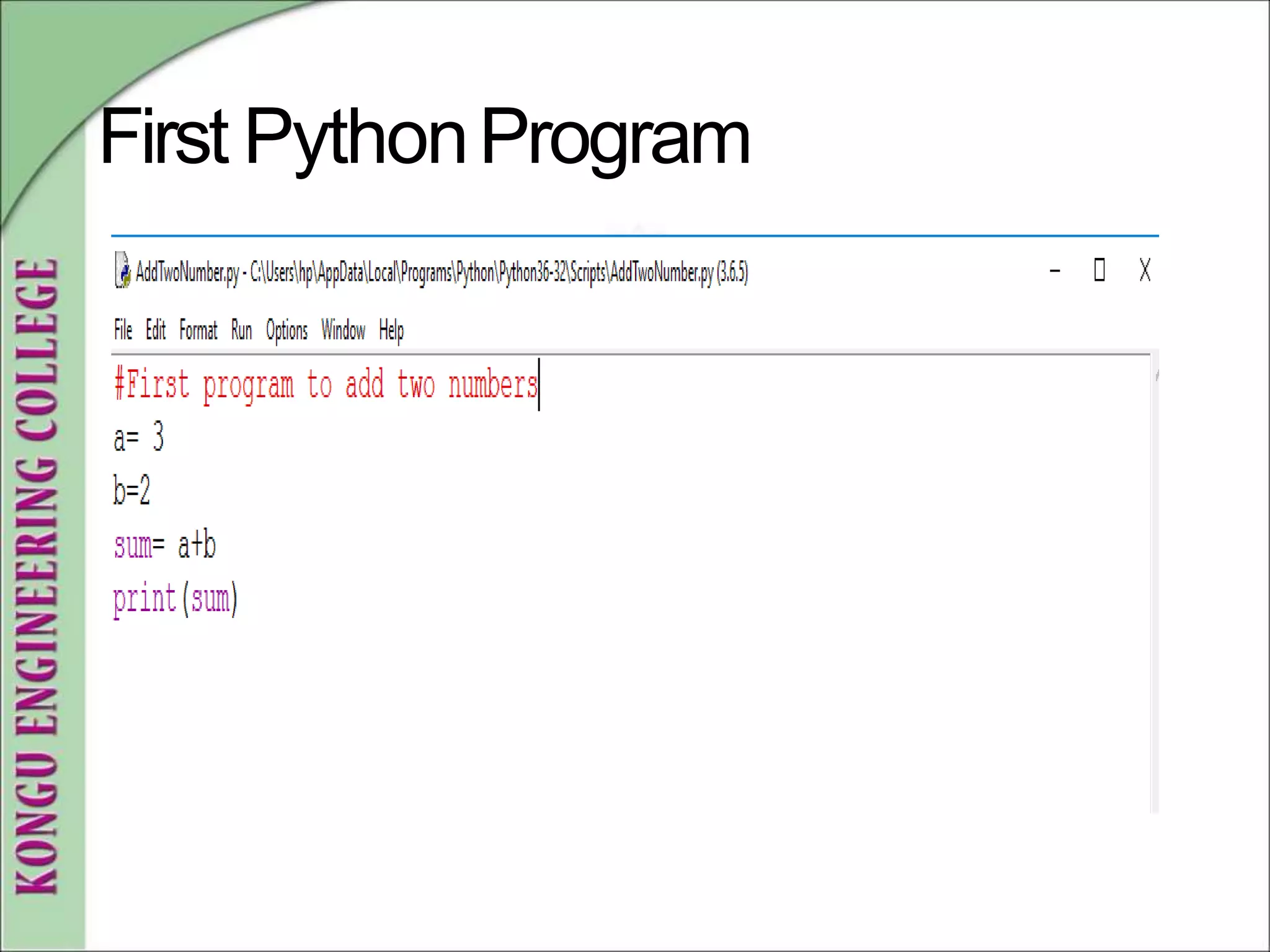Click the Python file icon in title bar
The image size is (1270, 952).
coord(123,270)
